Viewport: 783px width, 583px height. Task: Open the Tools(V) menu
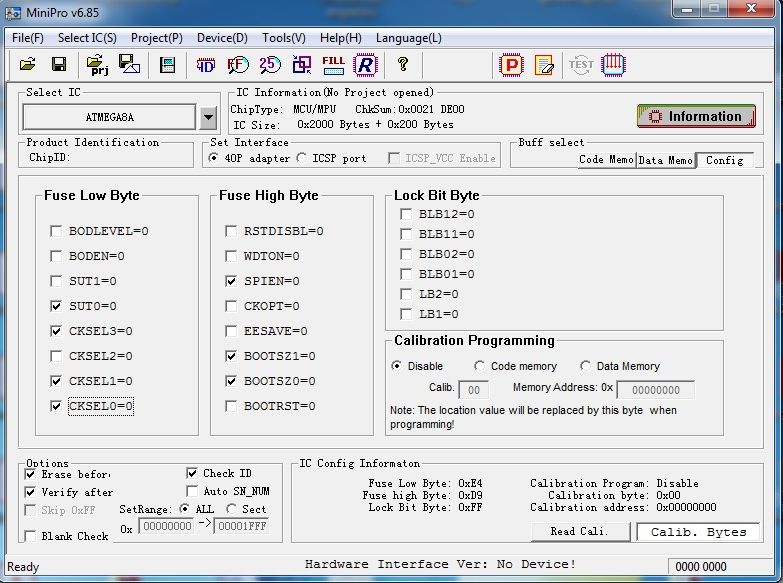[x=284, y=38]
